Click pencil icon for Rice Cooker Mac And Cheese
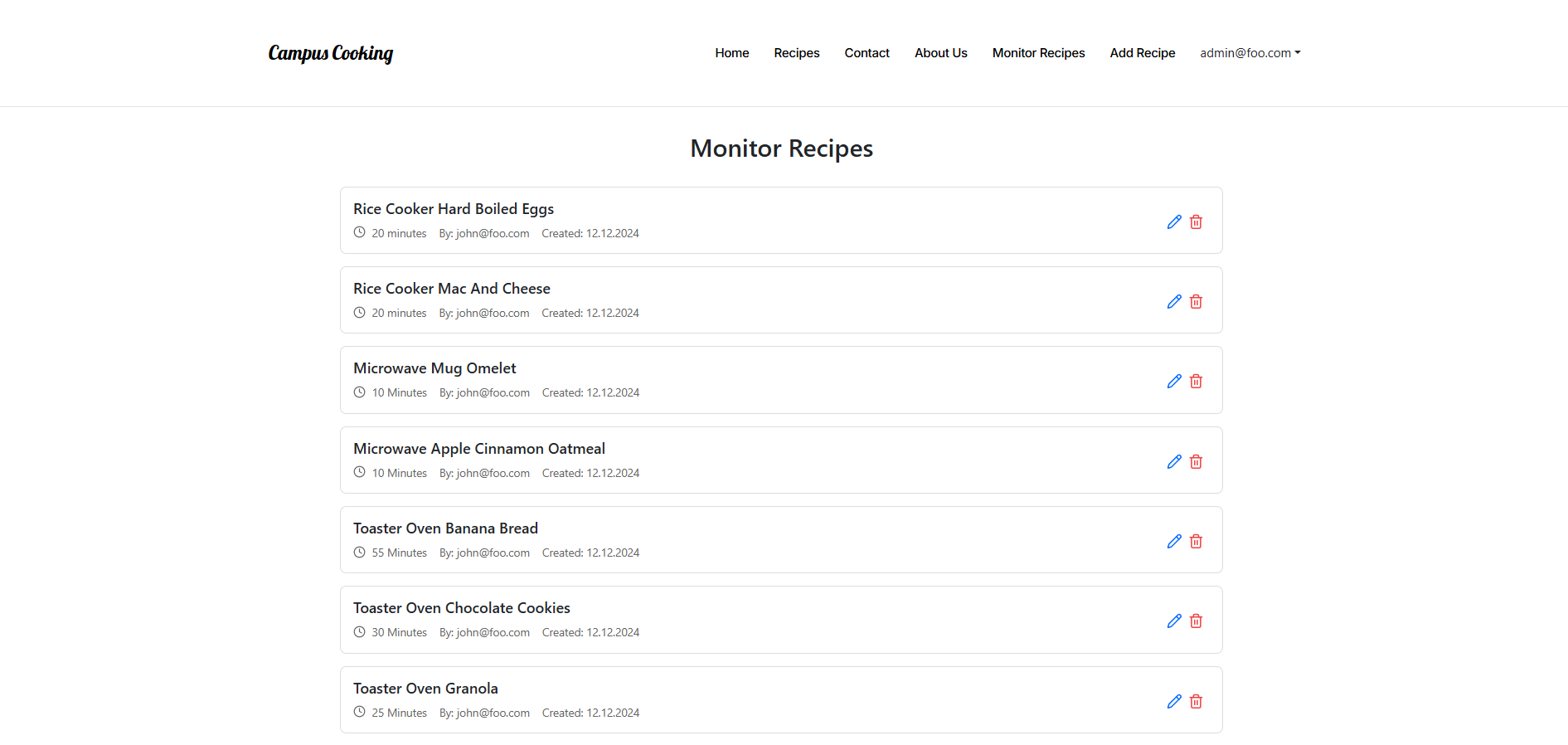 point(1173,301)
